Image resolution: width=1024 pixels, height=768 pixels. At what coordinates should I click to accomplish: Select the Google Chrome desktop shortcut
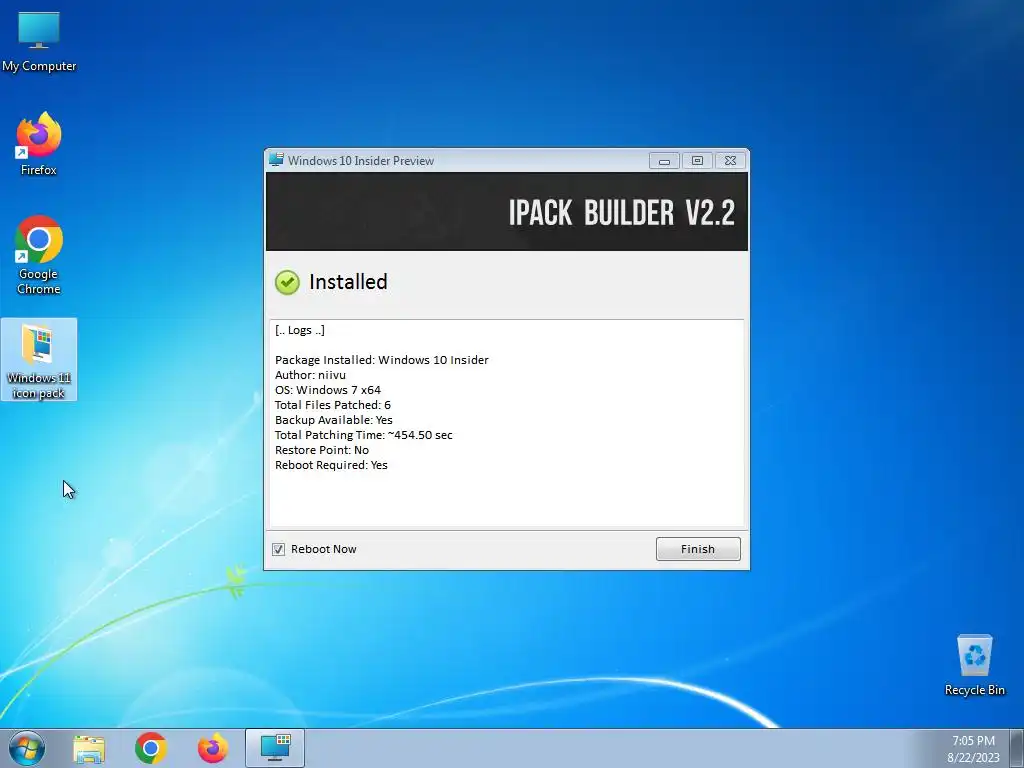(x=39, y=255)
